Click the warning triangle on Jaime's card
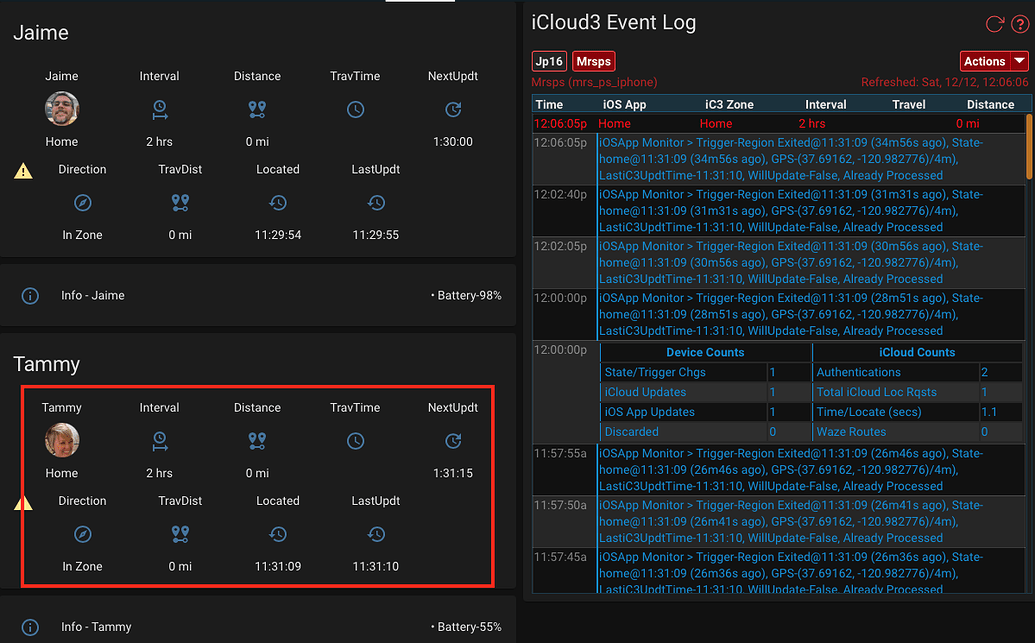This screenshot has height=643, width=1035. [23, 170]
